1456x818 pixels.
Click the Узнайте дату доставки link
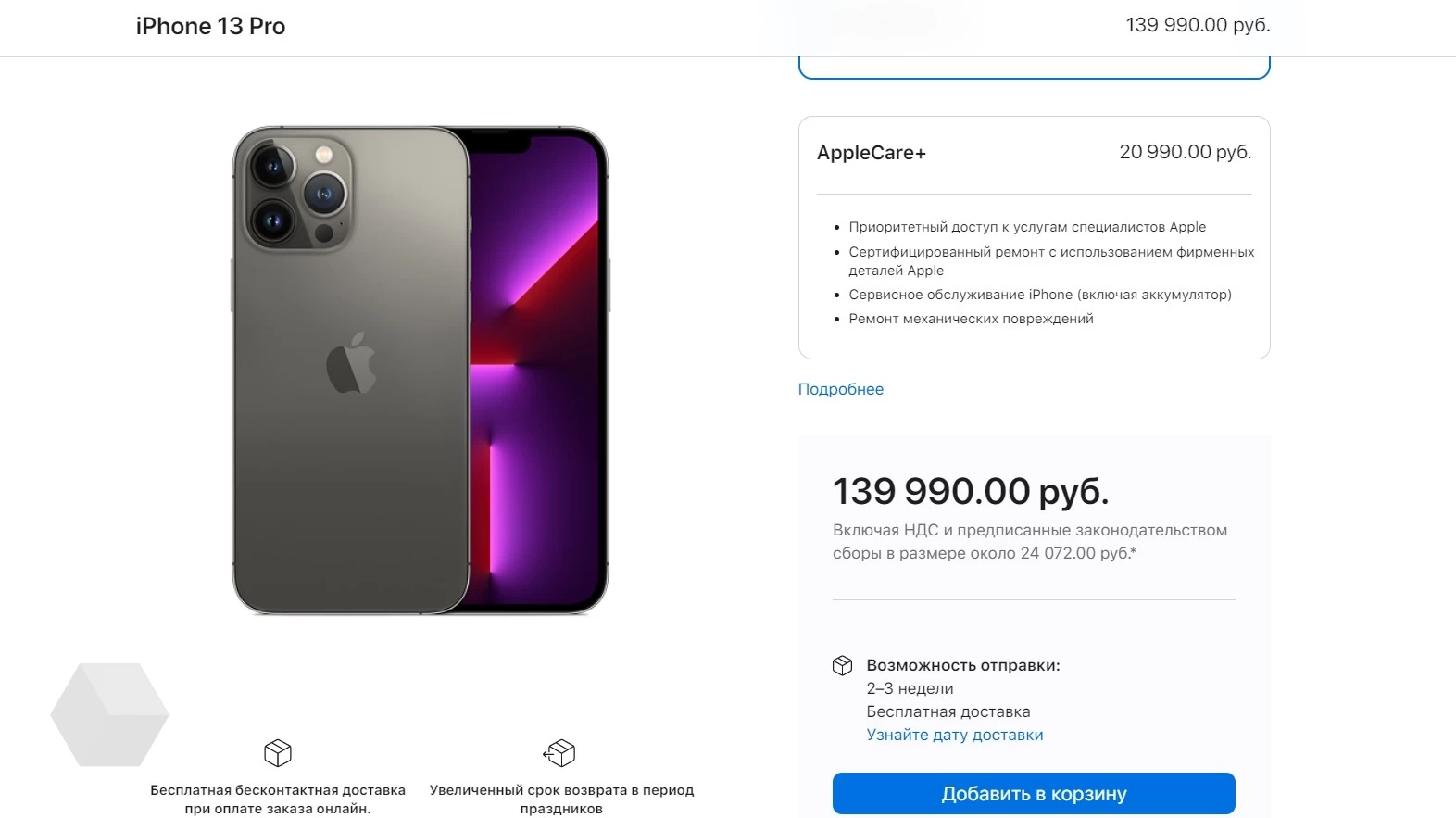(x=954, y=735)
